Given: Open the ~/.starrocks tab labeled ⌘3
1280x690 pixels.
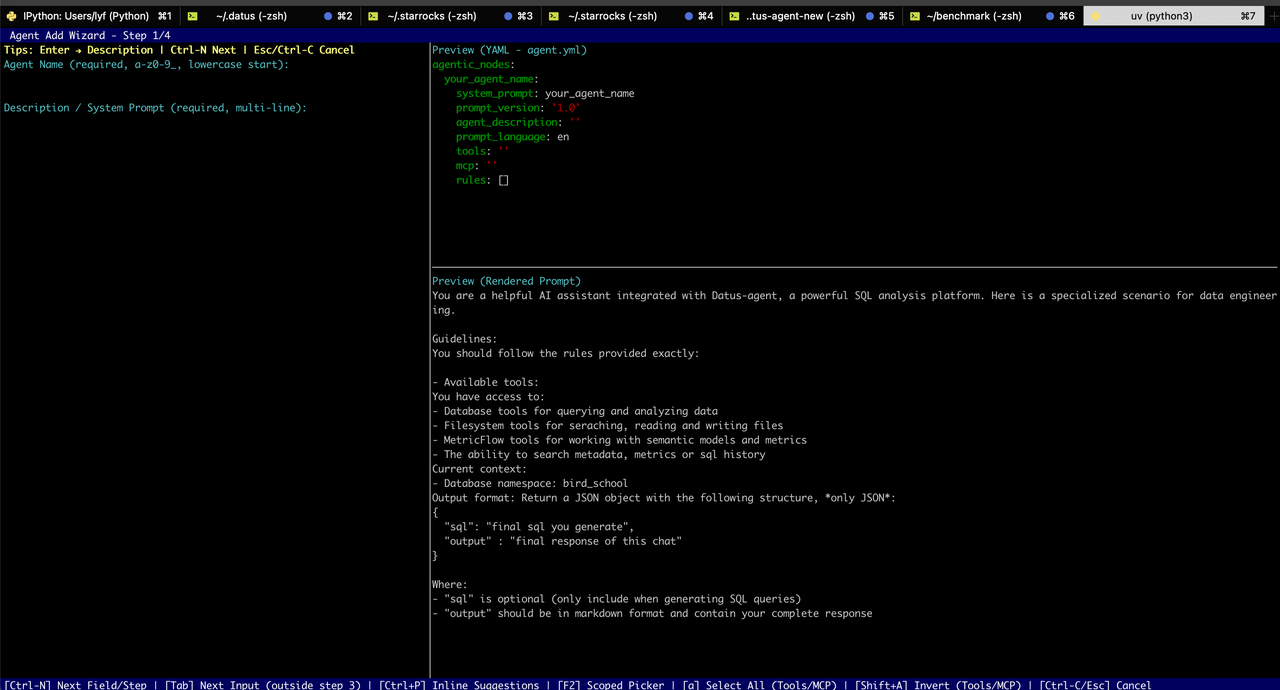Looking at the screenshot, I should [431, 16].
